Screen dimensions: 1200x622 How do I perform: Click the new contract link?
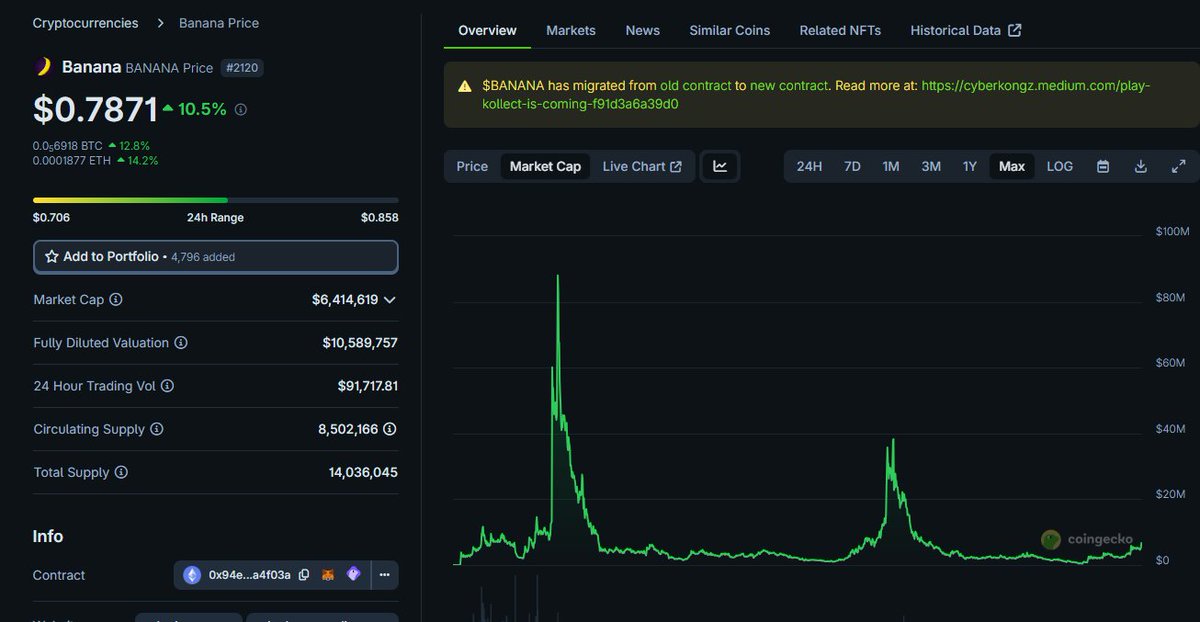[789, 86]
